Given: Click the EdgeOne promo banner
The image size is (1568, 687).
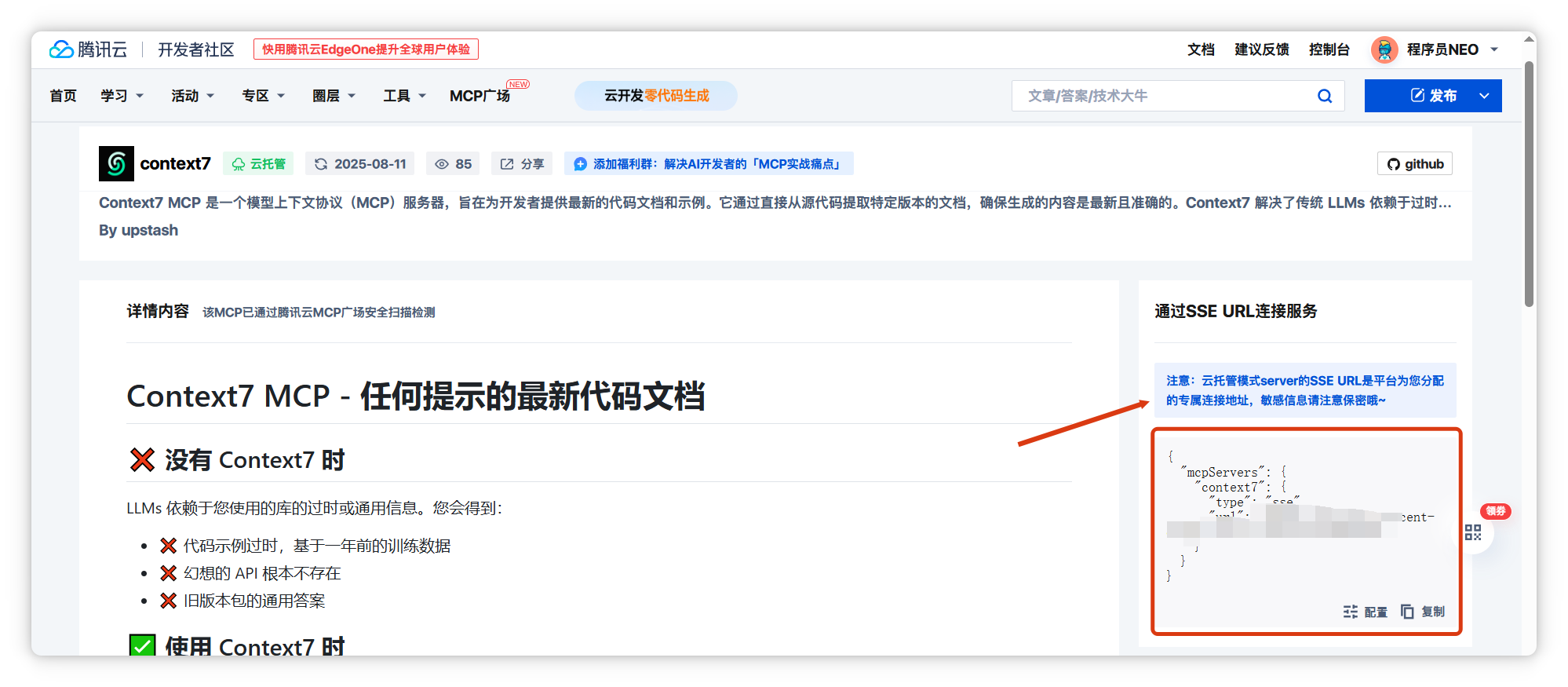Looking at the screenshot, I should 366,49.
